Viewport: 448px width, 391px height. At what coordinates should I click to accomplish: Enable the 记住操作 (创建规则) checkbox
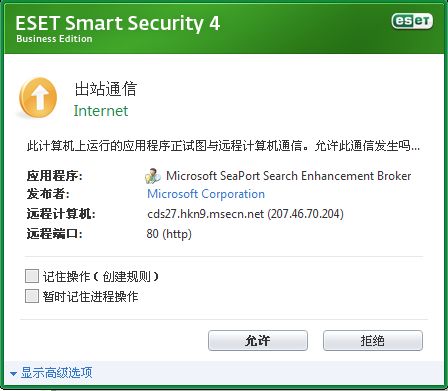32,276
